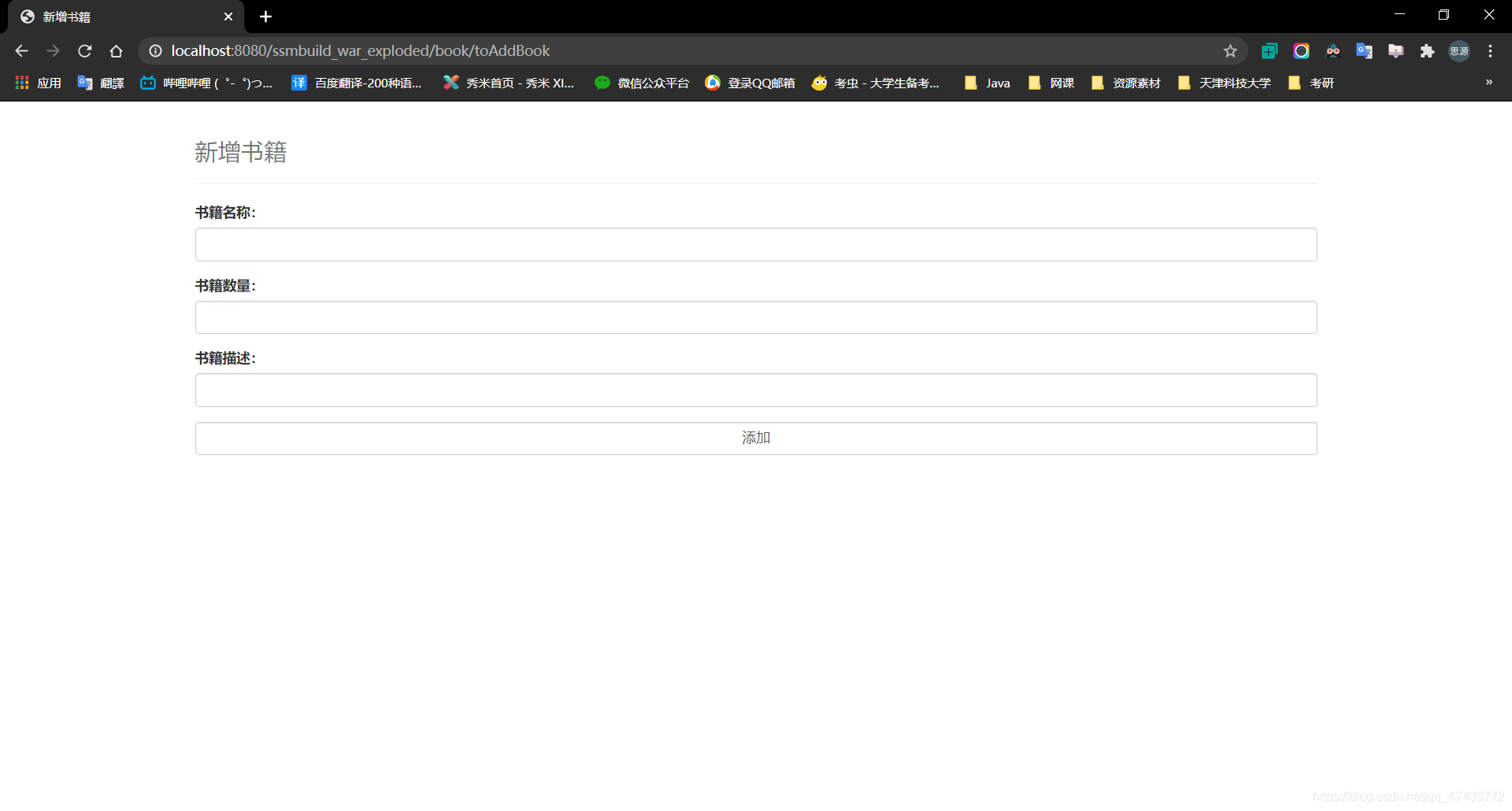Image resolution: width=1512 pixels, height=811 pixels.
Task: Open the user profile avatar
Action: (x=1459, y=51)
